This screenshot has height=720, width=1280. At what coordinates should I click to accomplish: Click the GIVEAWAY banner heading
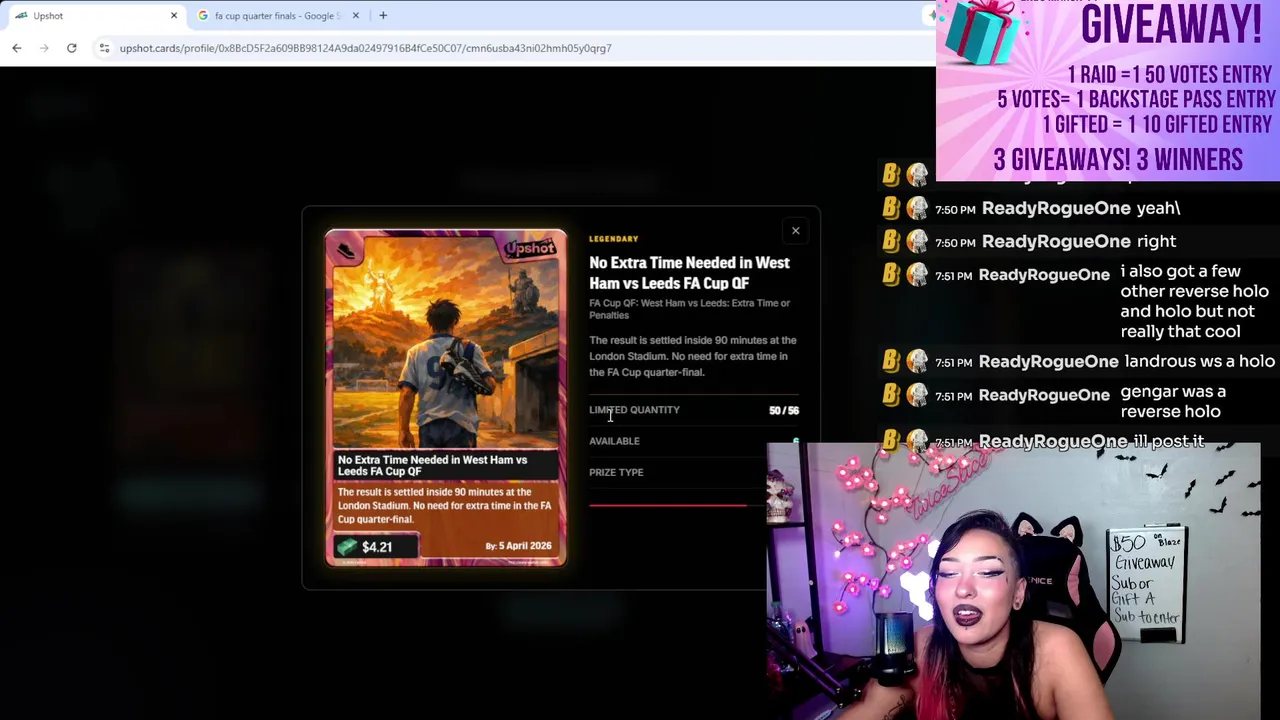1170,24
